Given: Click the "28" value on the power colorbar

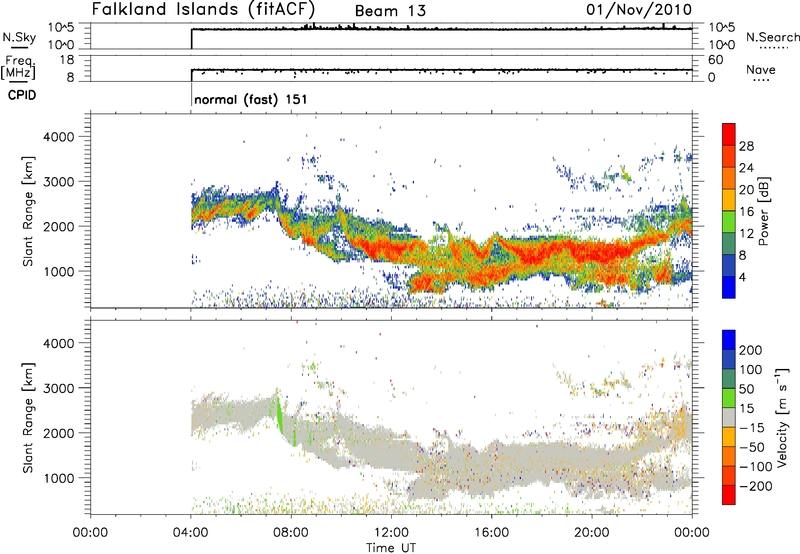Looking at the screenshot, I should click(x=746, y=146).
